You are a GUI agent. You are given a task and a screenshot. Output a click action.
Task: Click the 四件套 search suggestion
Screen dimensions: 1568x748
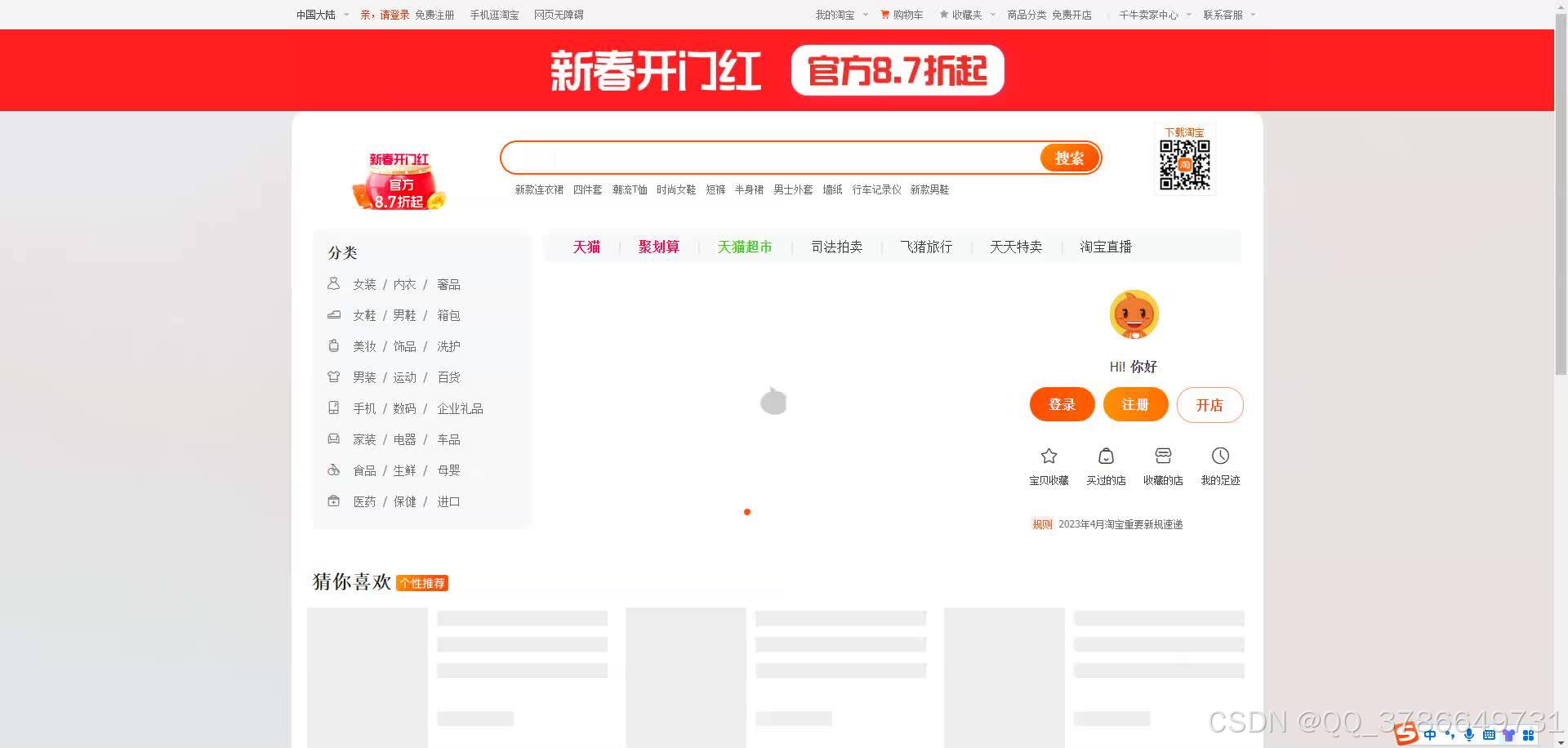click(587, 189)
